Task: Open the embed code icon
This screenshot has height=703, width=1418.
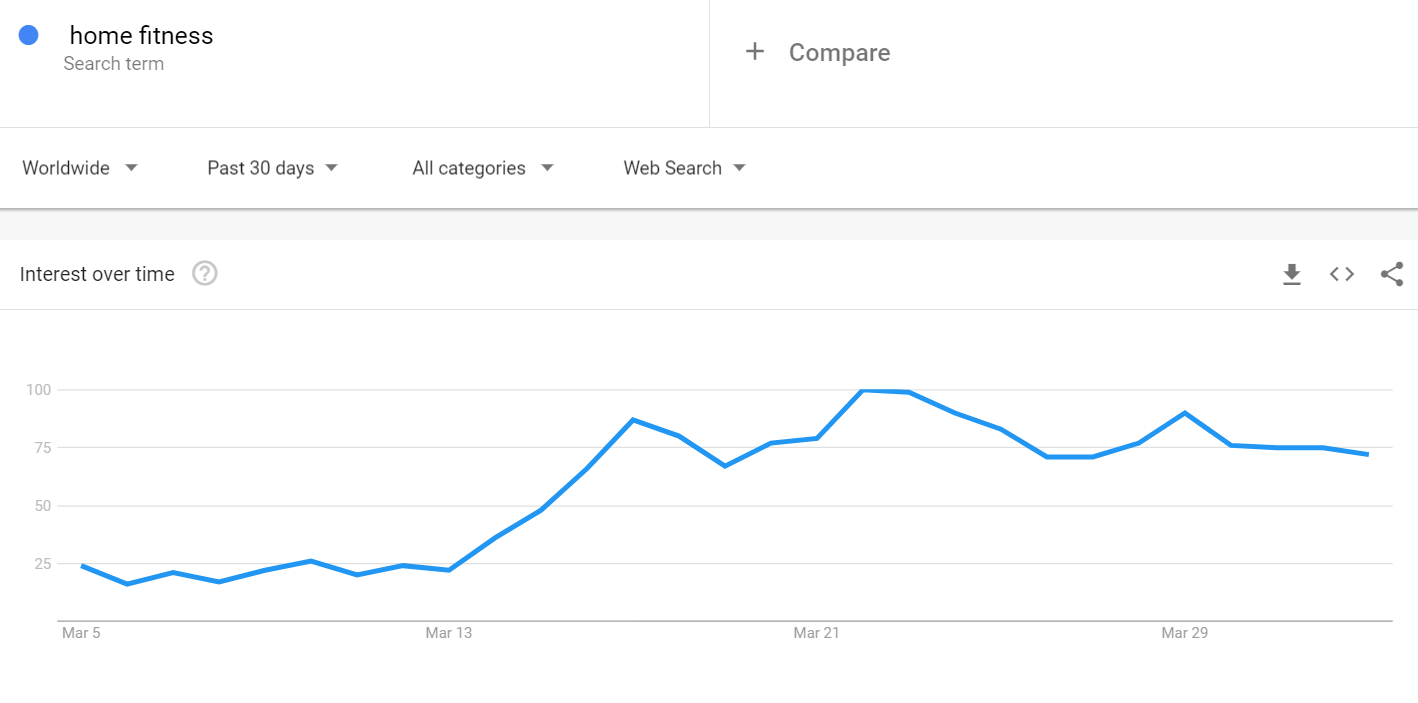Action: click(x=1342, y=274)
